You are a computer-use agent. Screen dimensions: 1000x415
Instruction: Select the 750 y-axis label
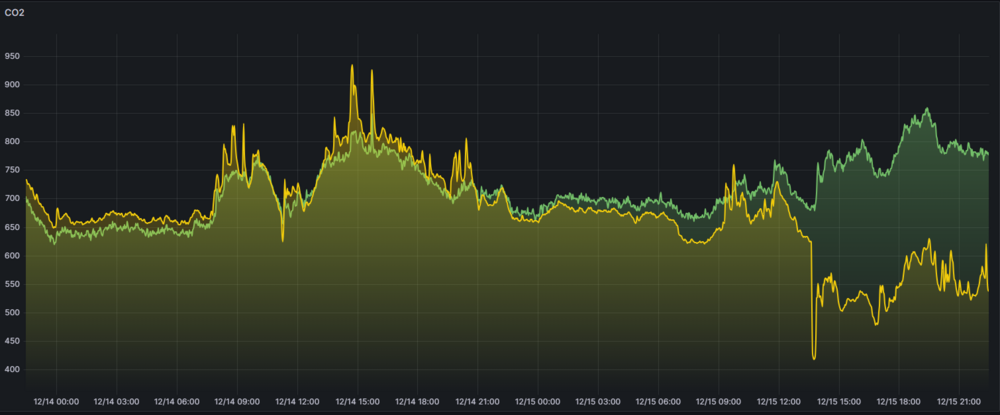click(x=12, y=170)
